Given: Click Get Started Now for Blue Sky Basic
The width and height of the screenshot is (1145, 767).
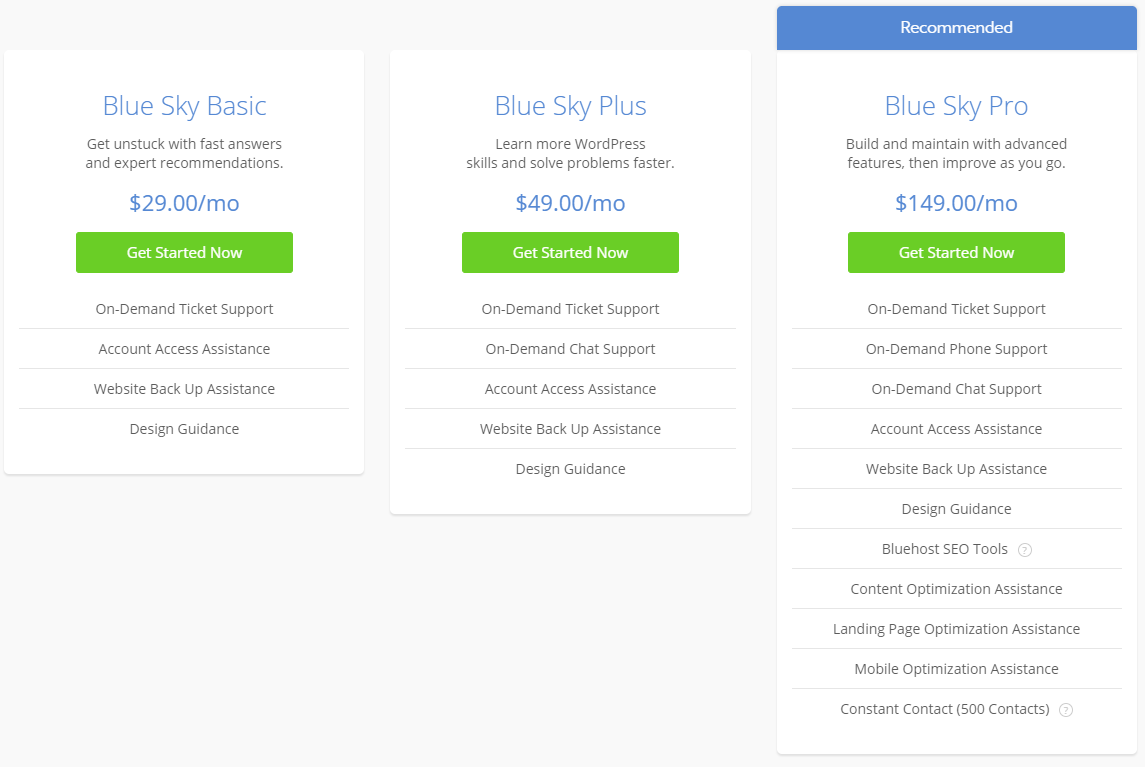Looking at the screenshot, I should (184, 253).
